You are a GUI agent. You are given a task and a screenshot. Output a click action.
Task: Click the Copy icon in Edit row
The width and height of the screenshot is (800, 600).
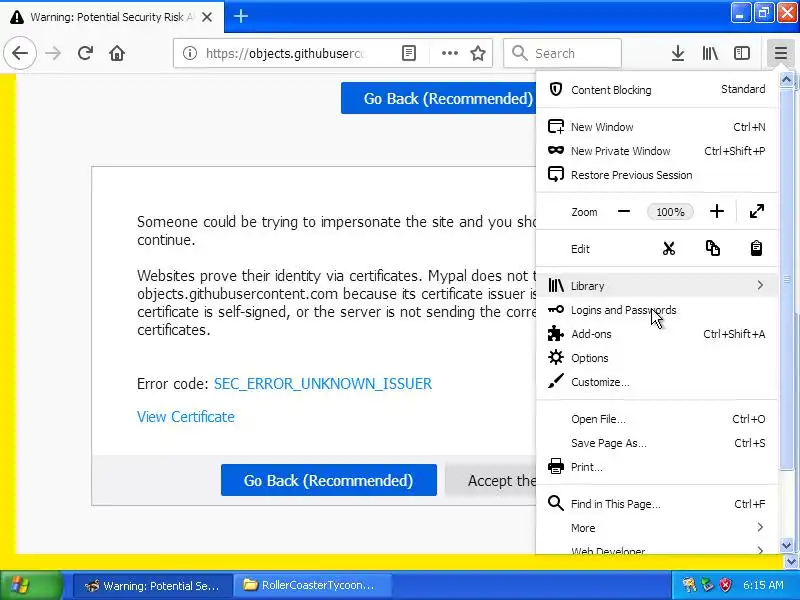[x=713, y=248]
